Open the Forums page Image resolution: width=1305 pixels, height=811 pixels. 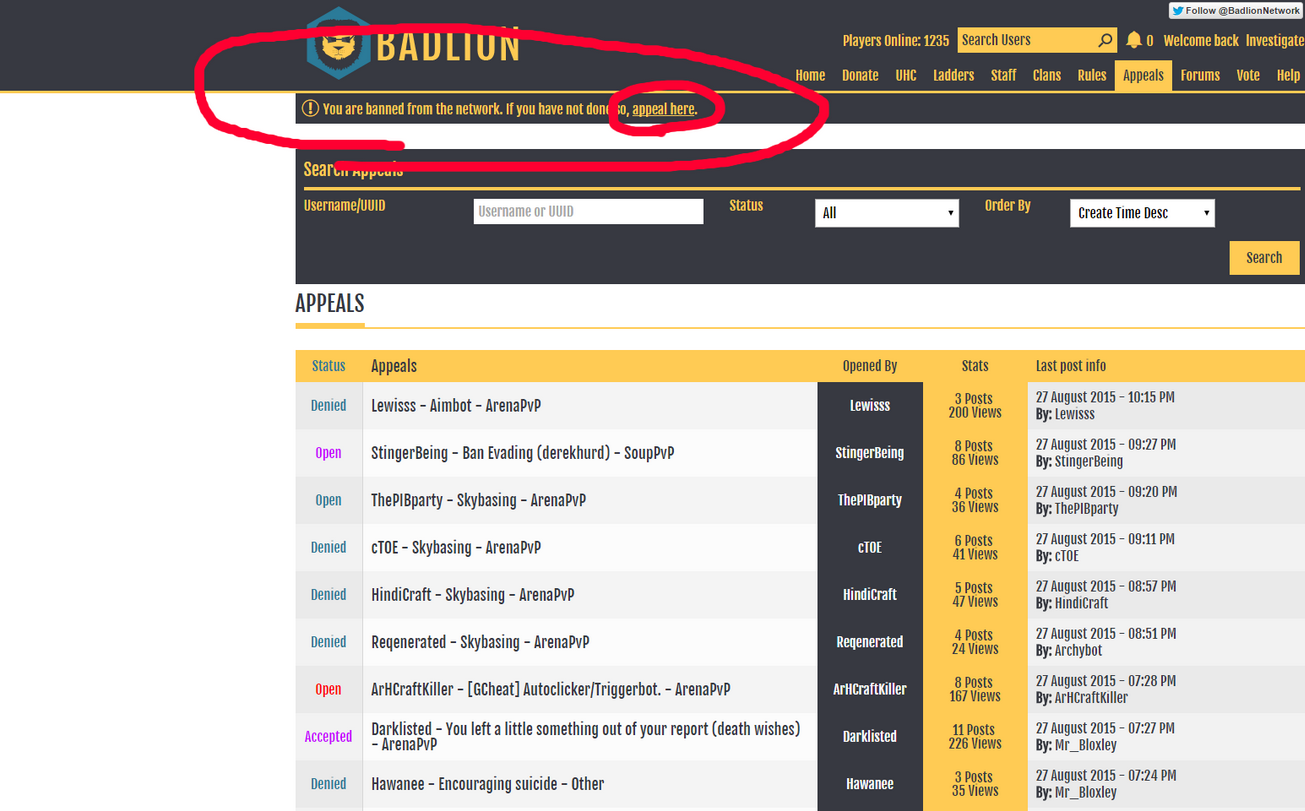point(1200,75)
